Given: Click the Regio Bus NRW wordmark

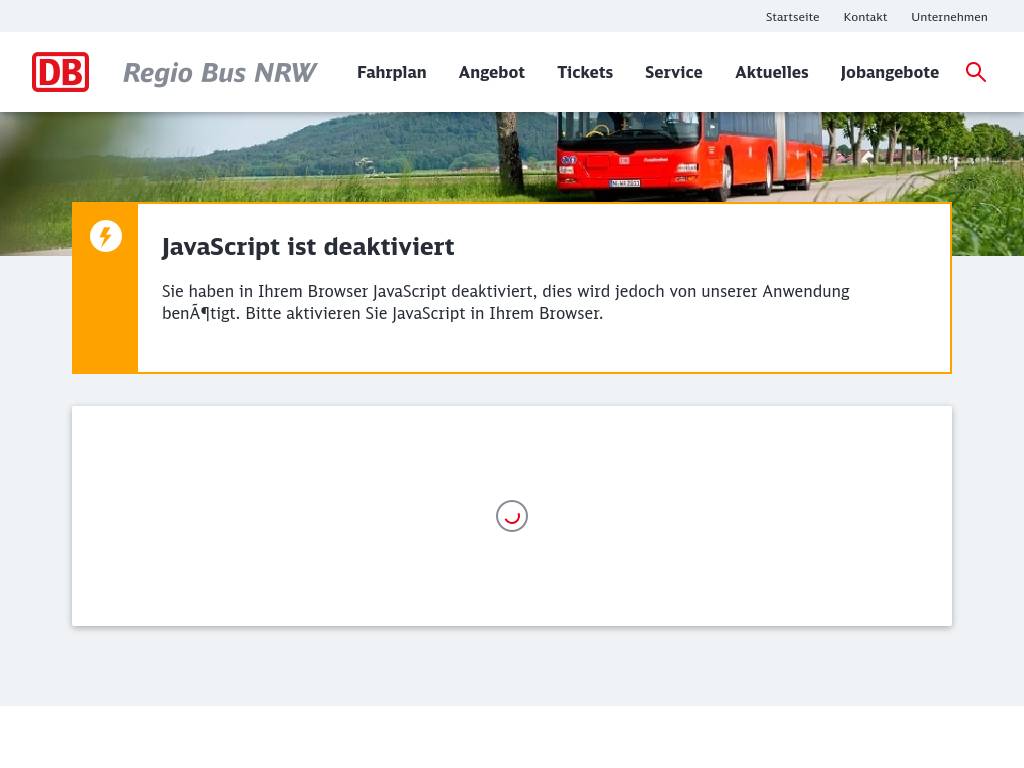Looking at the screenshot, I should [x=219, y=73].
